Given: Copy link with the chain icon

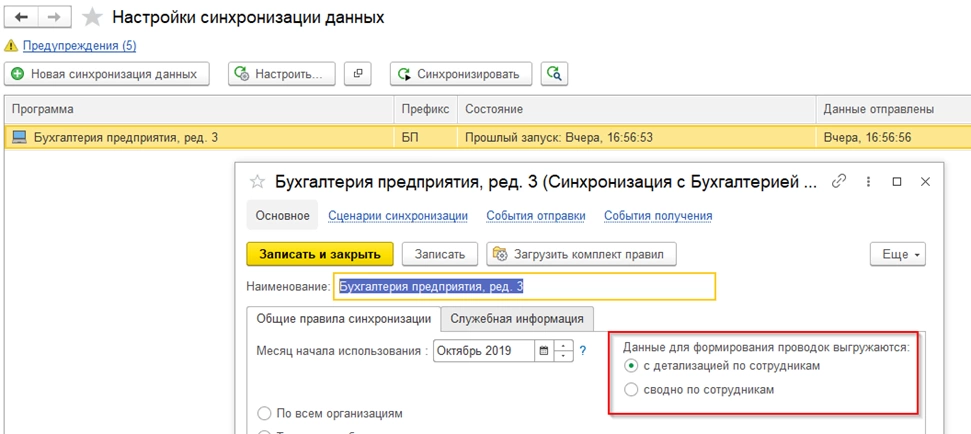Looking at the screenshot, I should (838, 181).
